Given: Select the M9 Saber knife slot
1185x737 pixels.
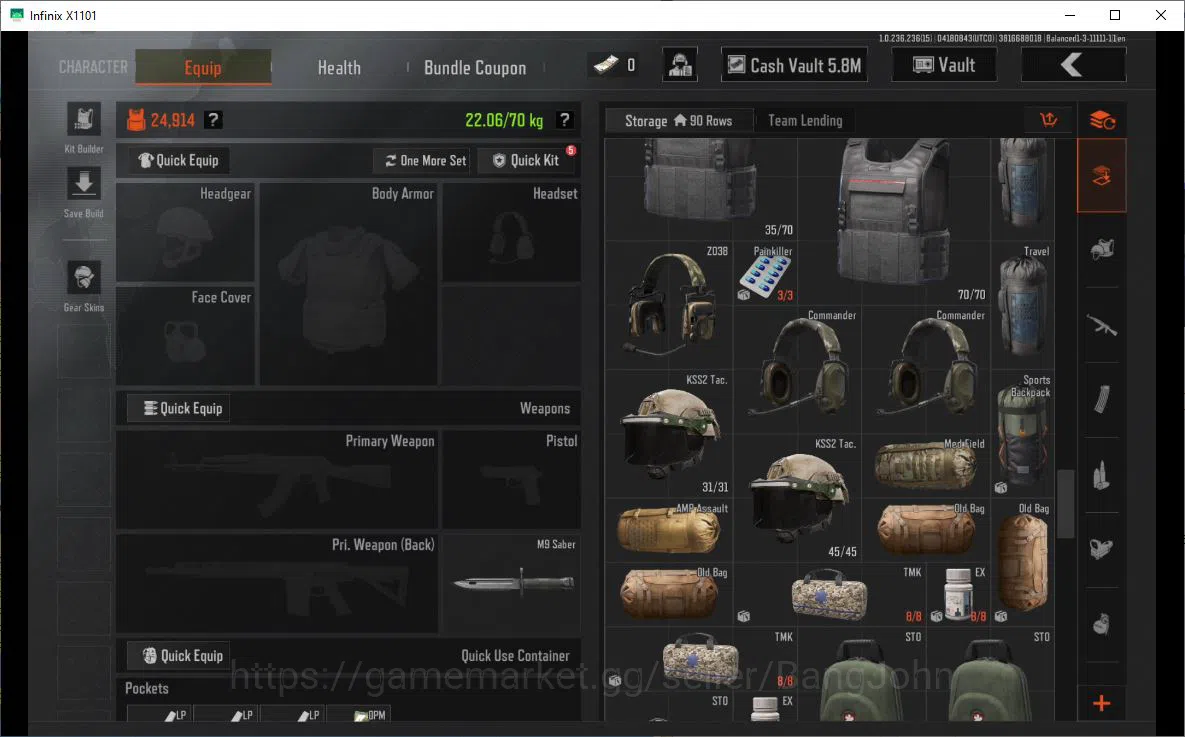Looking at the screenshot, I should point(512,583).
